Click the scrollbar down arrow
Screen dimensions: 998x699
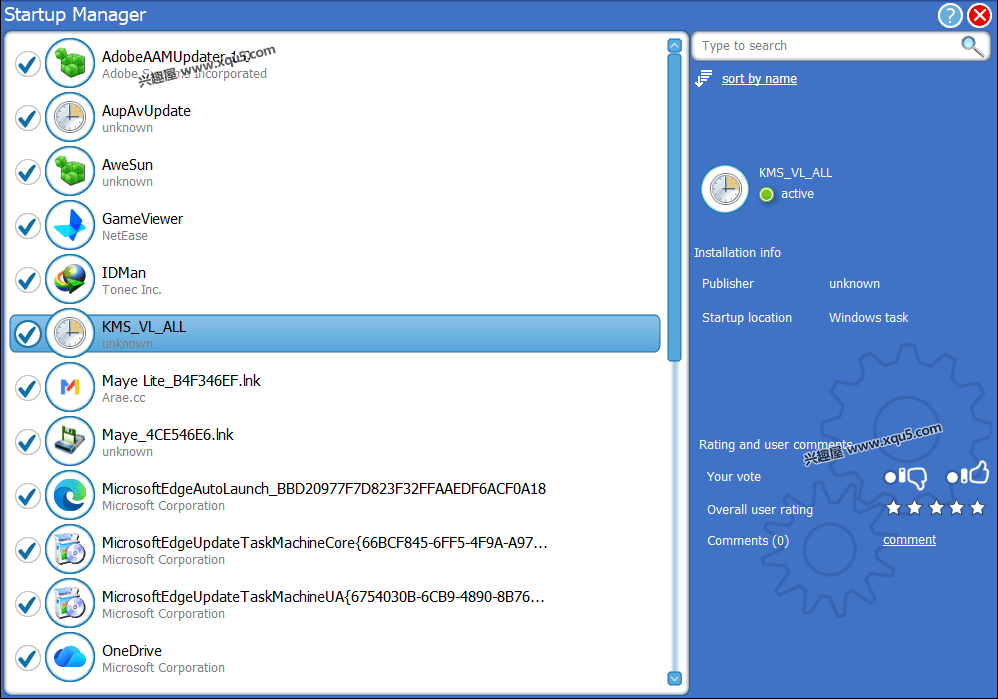(674, 678)
